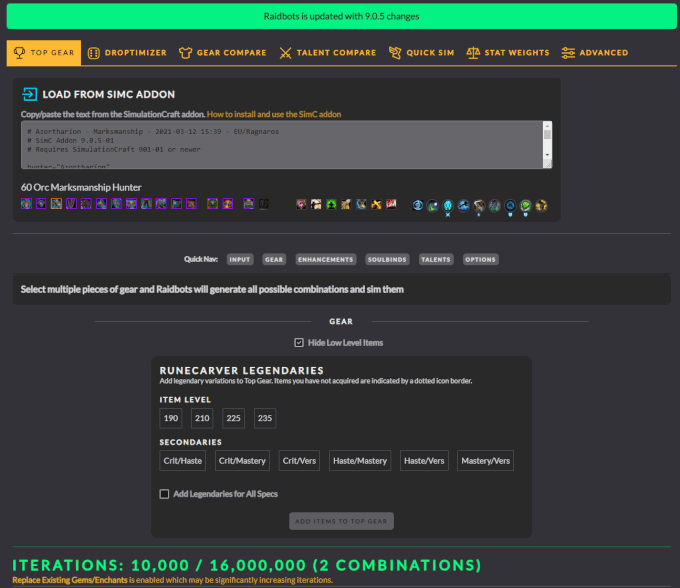680x588 pixels.
Task: Open the Gear Compare tab
Action: [x=222, y=52]
